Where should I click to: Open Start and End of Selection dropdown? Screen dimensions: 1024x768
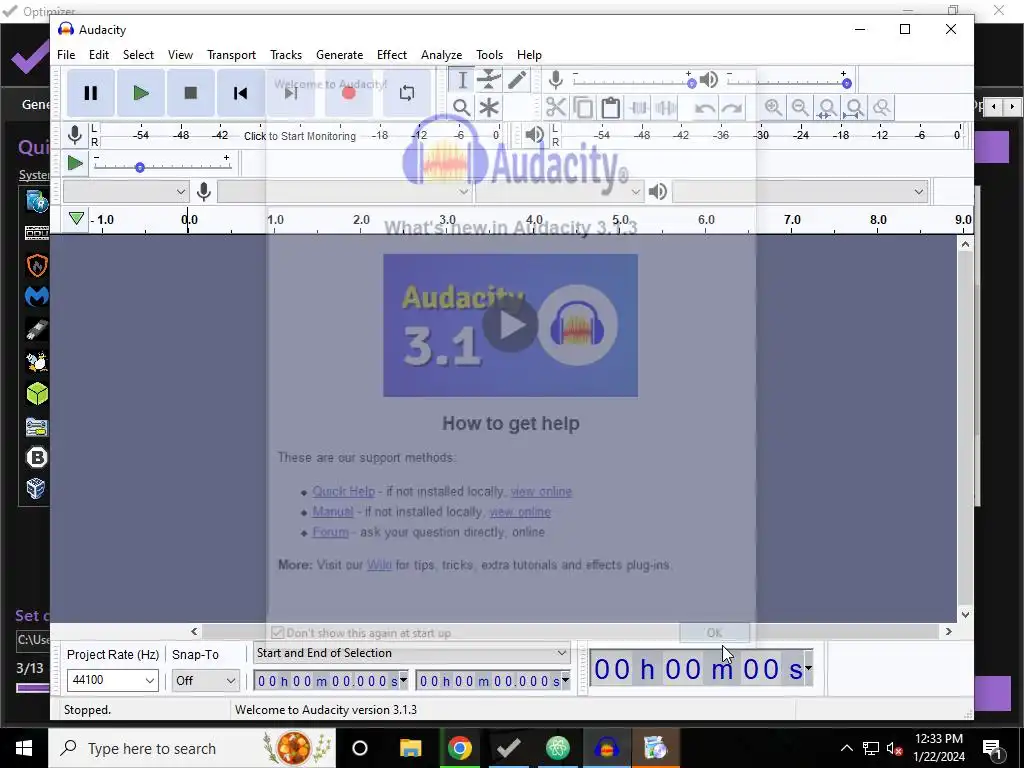point(411,653)
